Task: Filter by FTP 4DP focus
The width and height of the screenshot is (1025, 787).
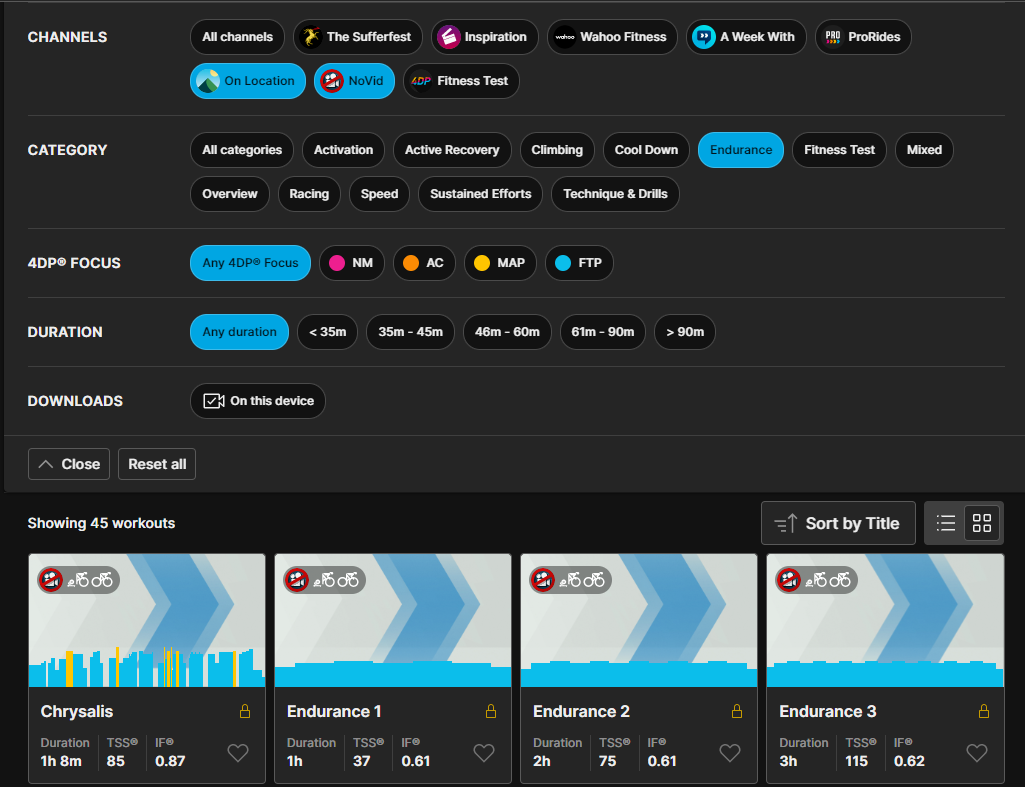Action: tap(579, 263)
